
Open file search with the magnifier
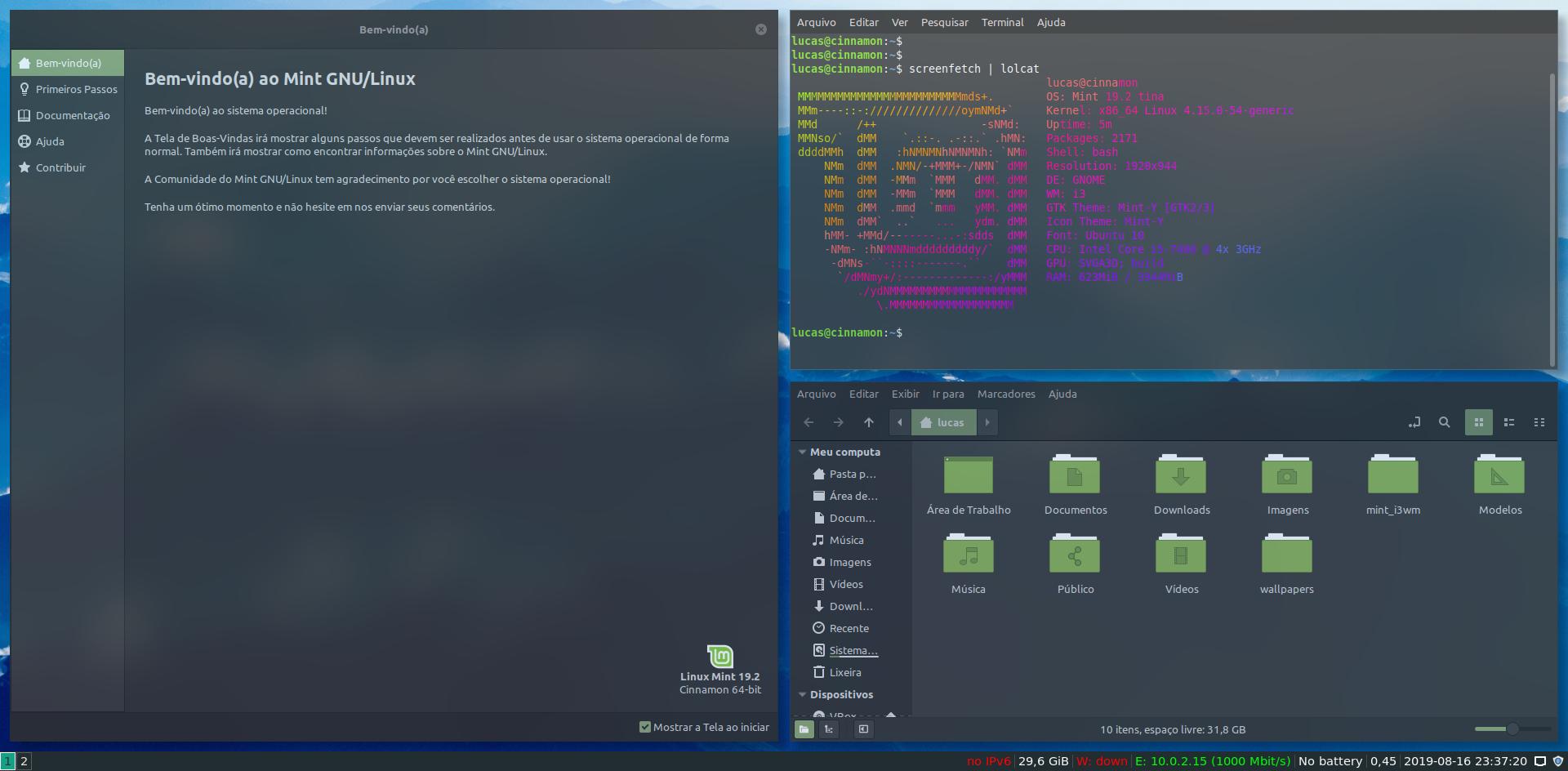[x=1444, y=422]
